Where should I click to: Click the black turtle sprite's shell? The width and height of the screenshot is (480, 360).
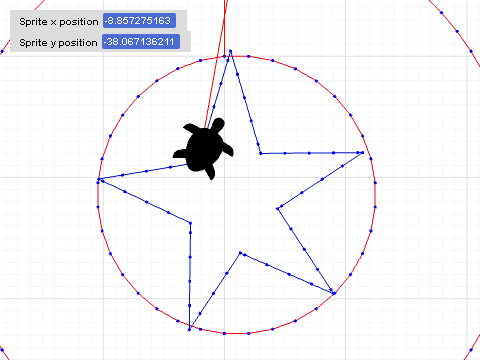click(204, 149)
